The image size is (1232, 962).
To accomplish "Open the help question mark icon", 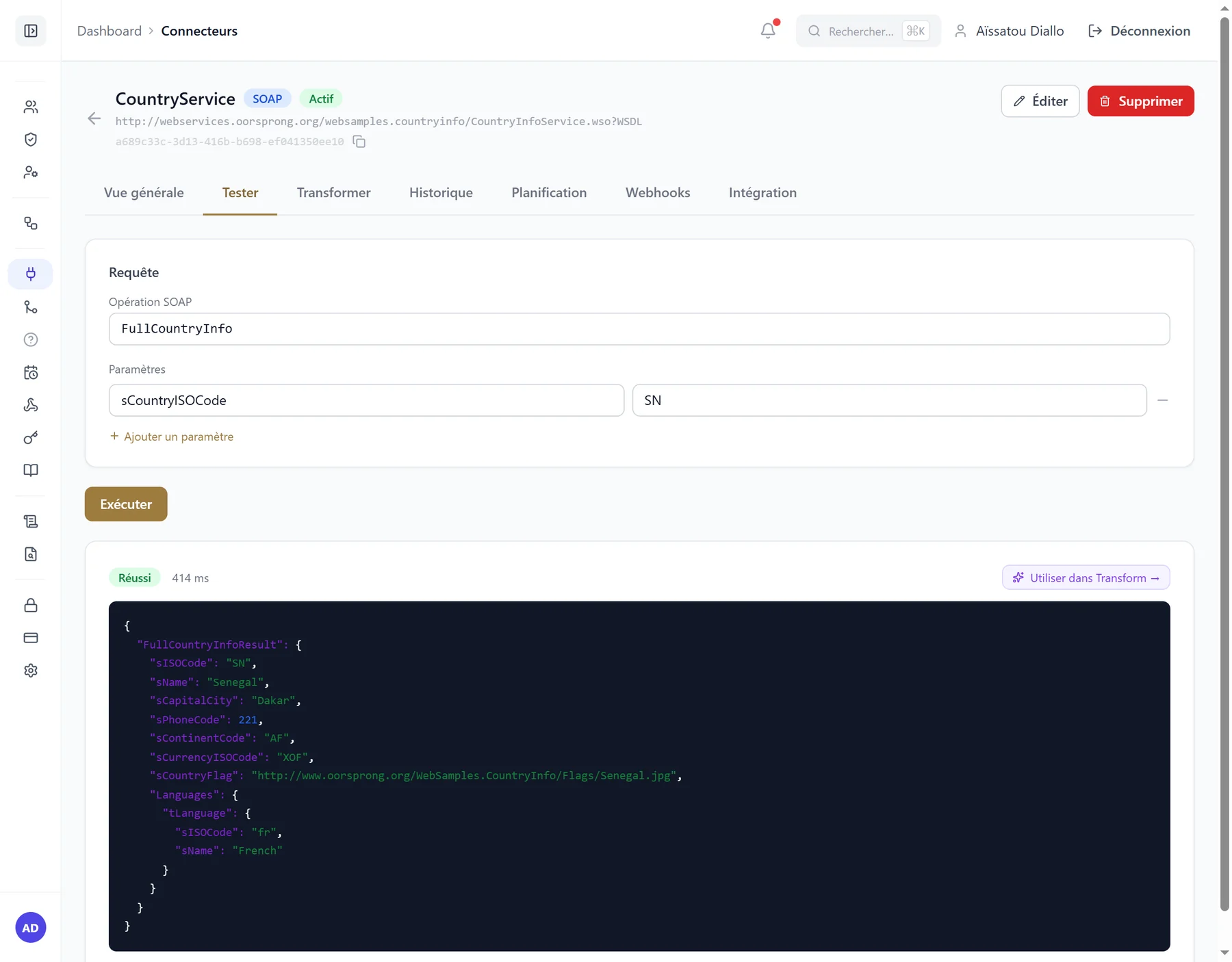I will (31, 340).
